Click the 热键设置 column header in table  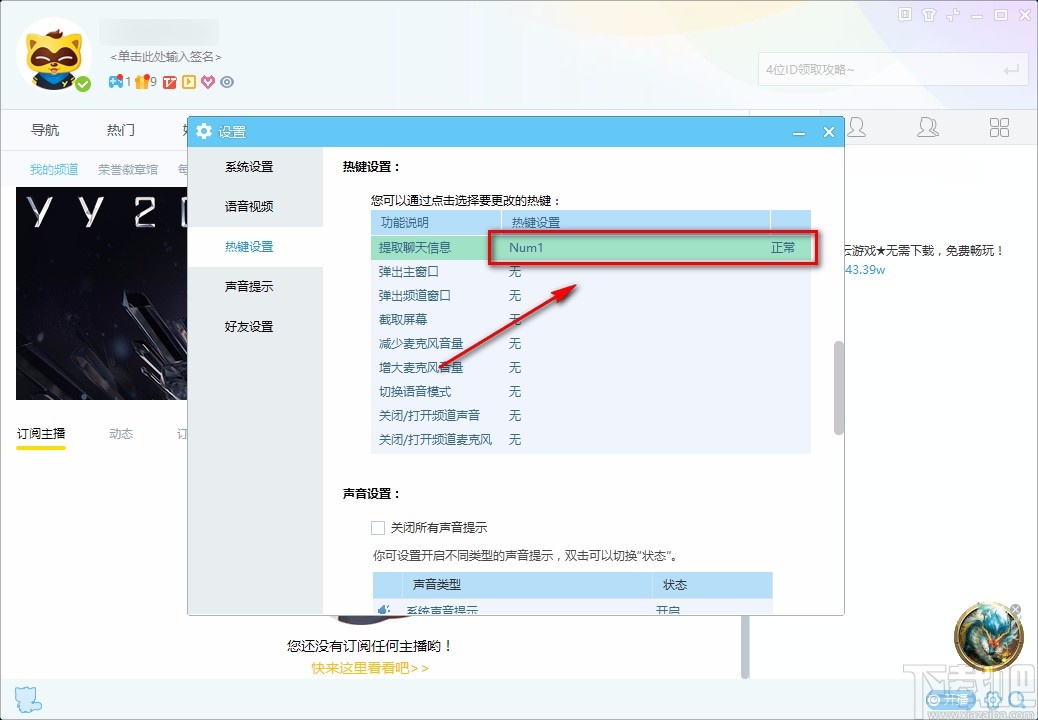pos(636,222)
